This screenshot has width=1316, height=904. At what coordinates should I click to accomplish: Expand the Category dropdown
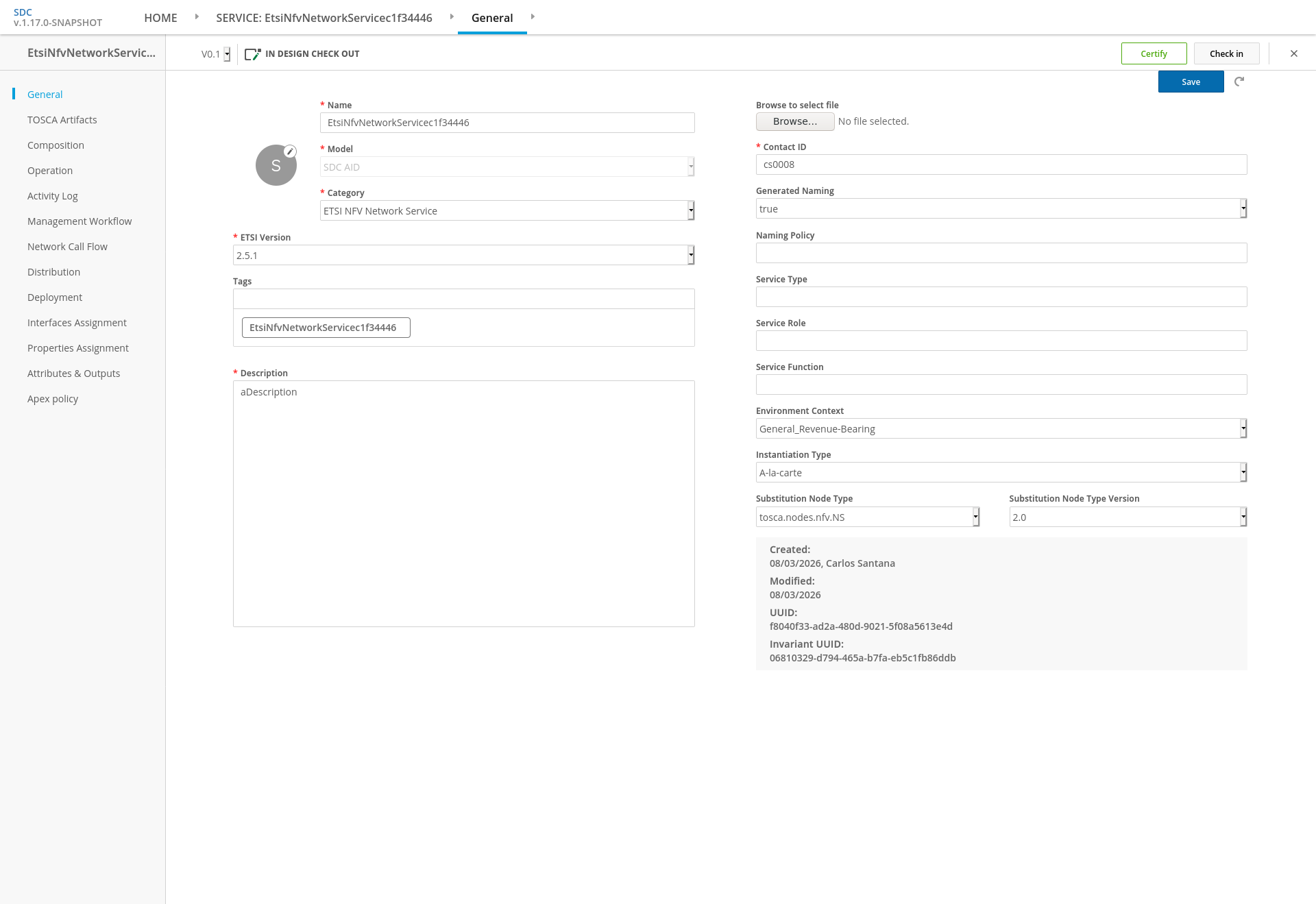pos(507,210)
